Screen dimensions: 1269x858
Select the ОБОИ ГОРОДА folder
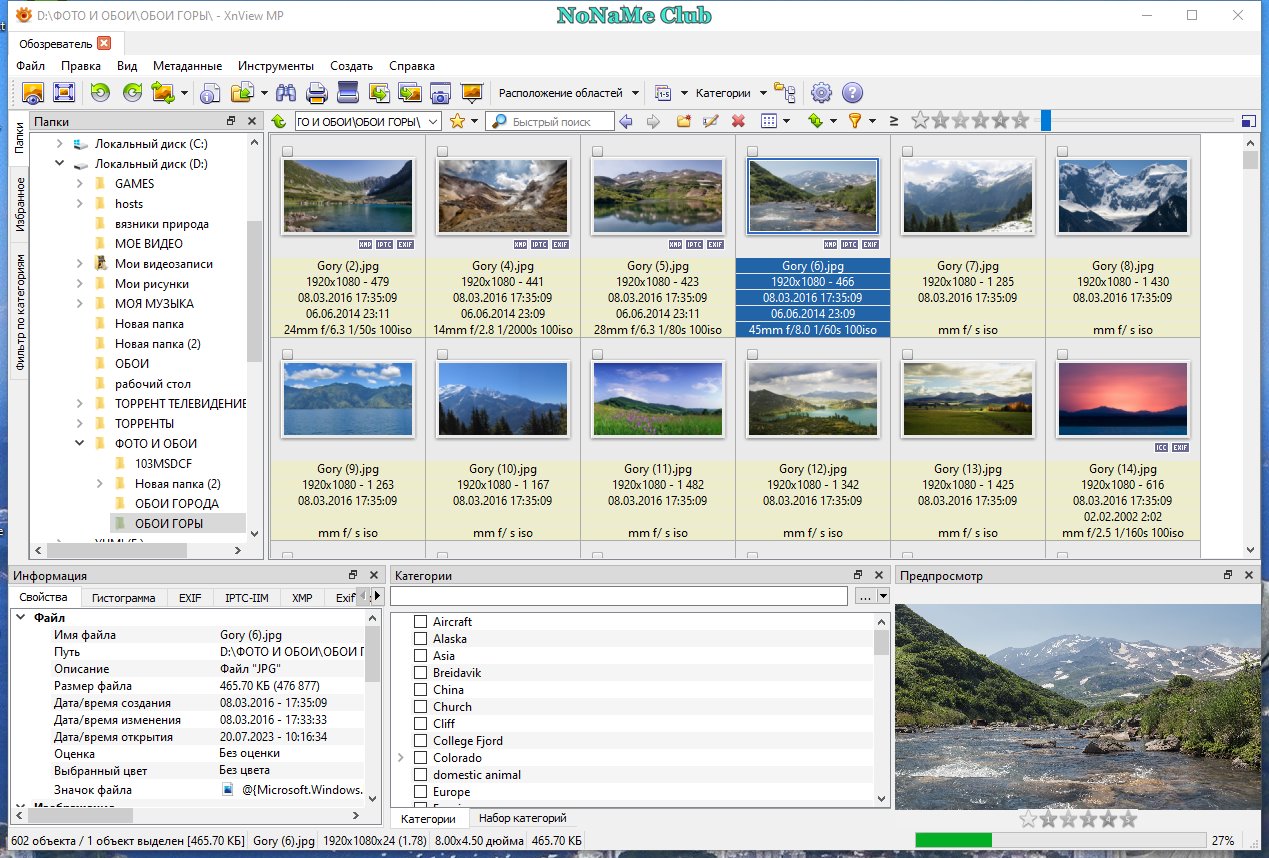click(x=177, y=503)
